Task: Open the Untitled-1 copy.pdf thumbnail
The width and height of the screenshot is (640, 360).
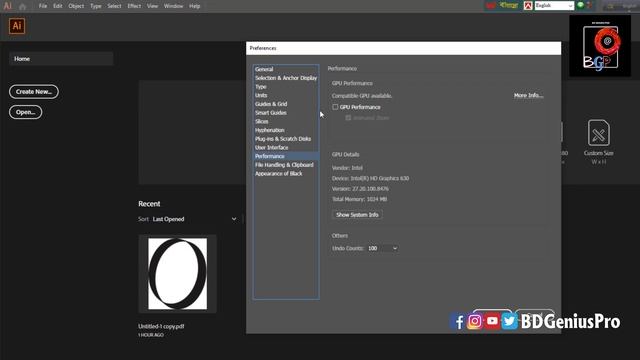Action: coord(178,274)
